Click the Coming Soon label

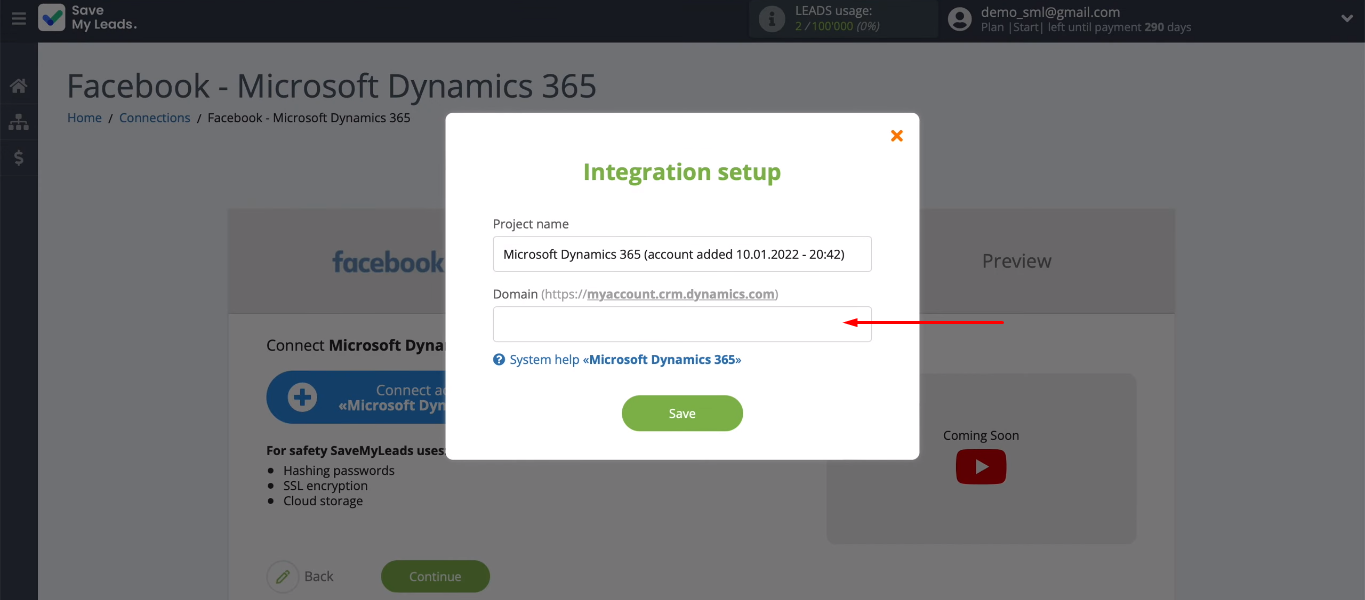coord(981,436)
